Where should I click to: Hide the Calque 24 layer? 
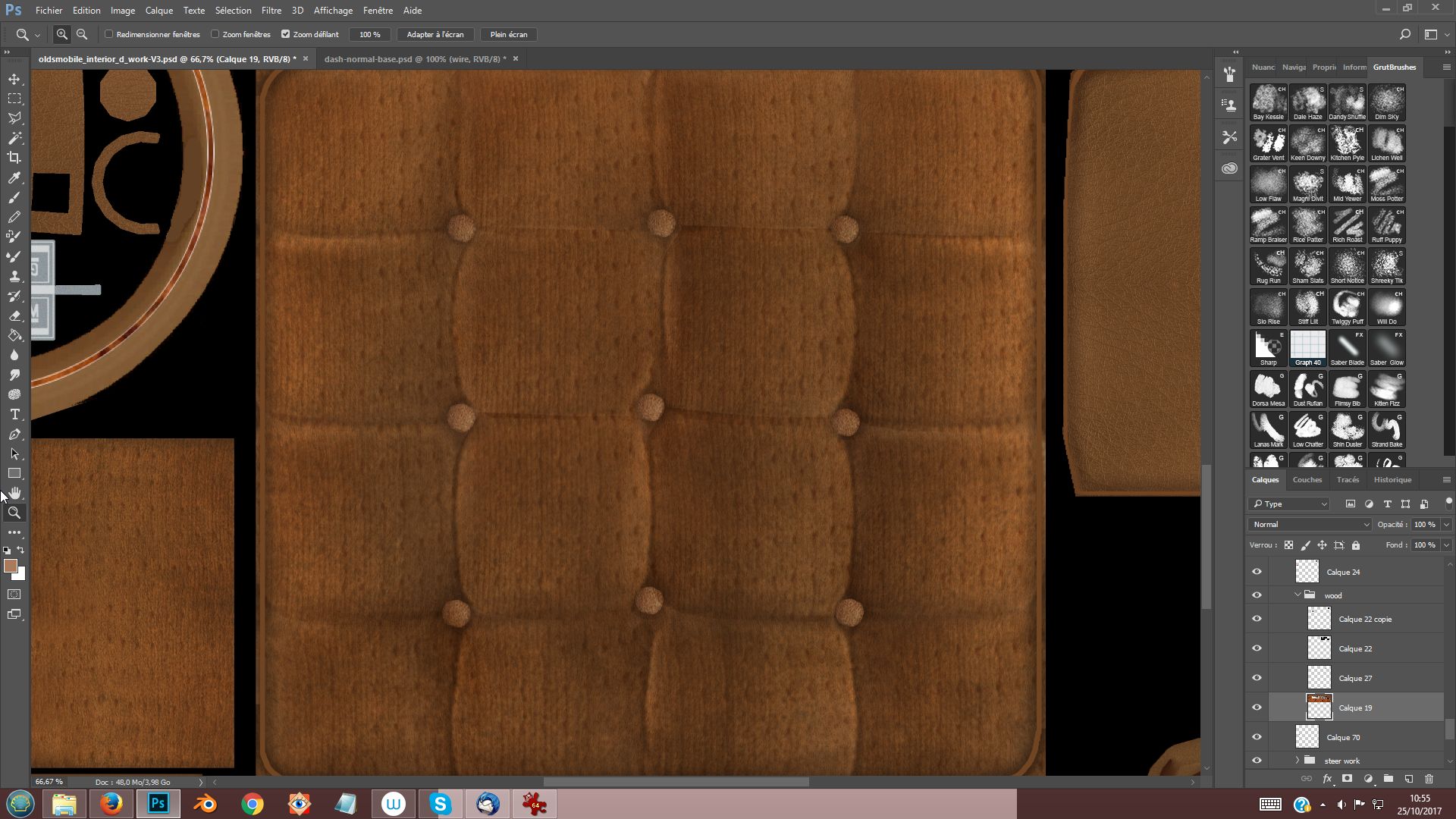click(x=1257, y=572)
